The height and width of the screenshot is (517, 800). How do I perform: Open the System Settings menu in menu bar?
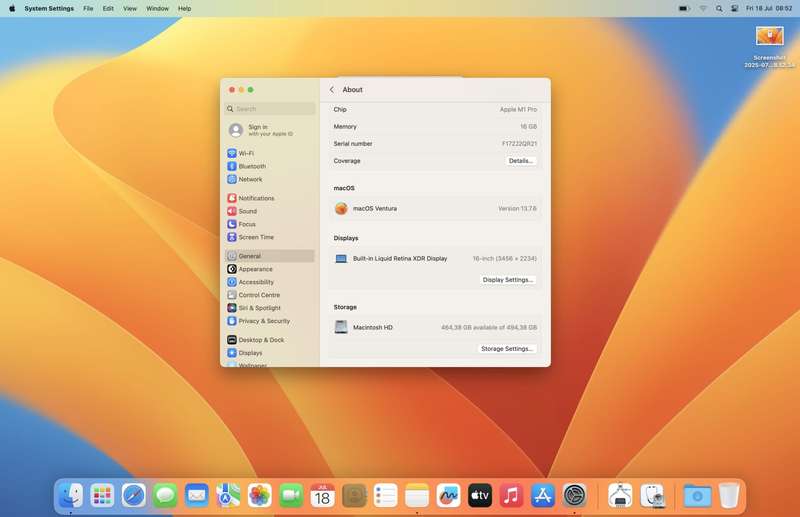49,8
